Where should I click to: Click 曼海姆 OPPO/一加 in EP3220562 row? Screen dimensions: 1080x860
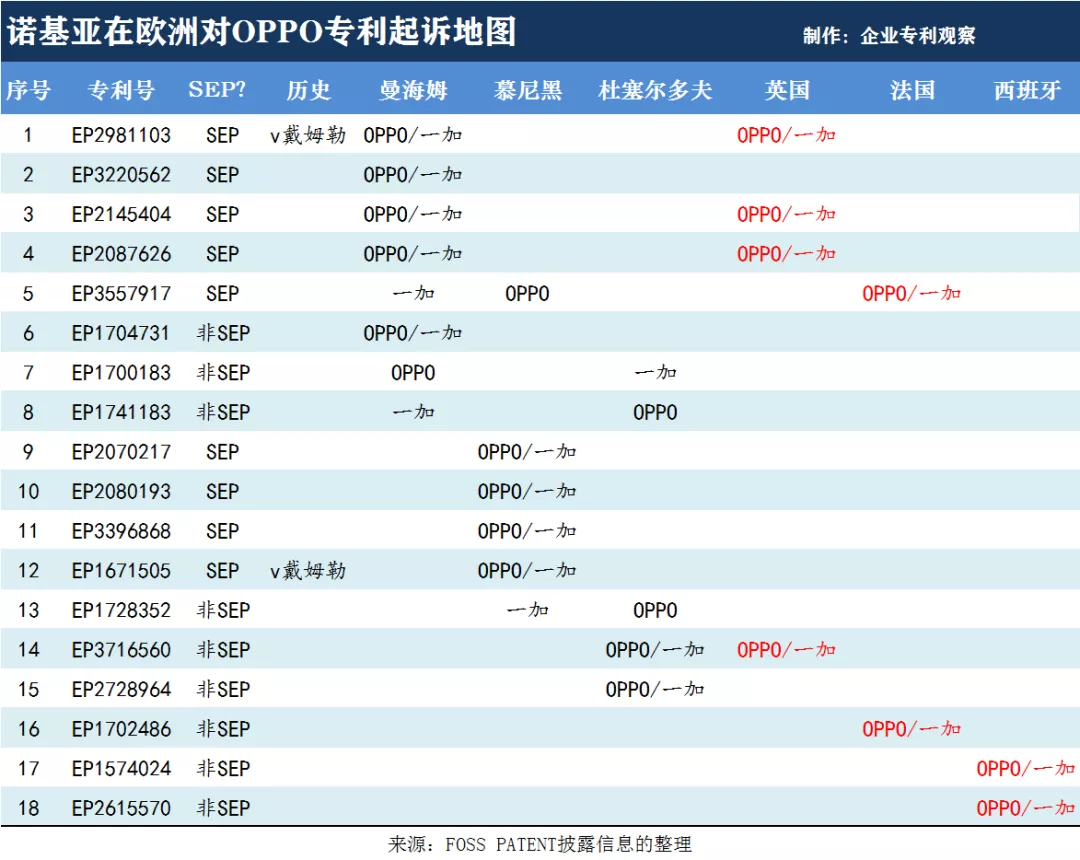pos(413,175)
